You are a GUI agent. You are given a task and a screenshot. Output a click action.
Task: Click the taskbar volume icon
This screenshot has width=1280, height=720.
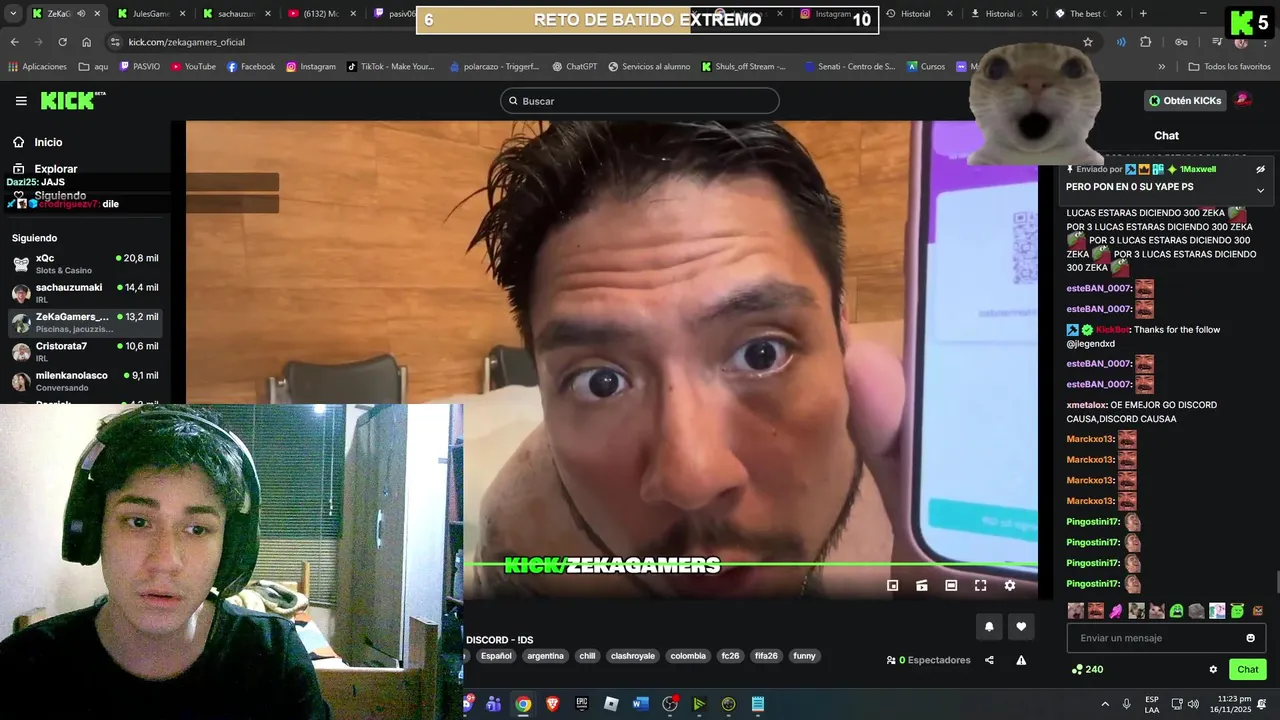1193,704
